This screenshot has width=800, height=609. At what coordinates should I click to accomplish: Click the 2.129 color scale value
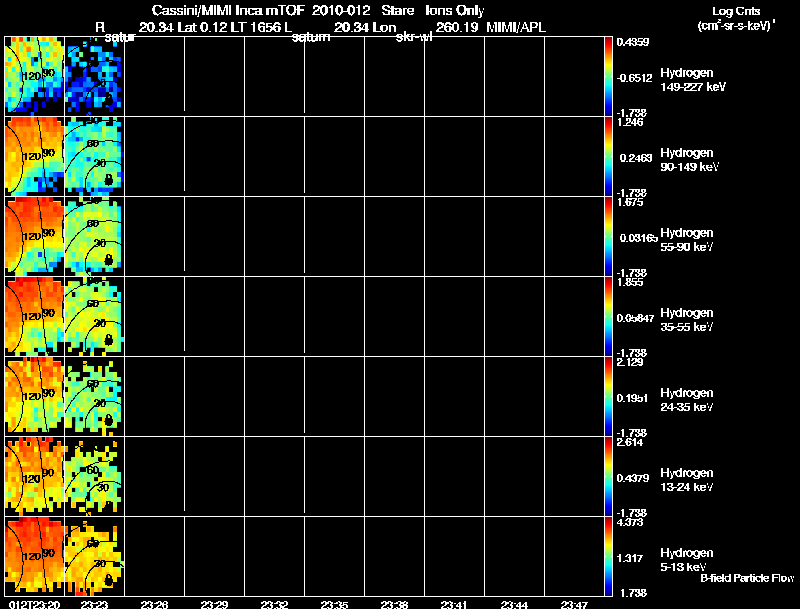pyautogui.click(x=630, y=362)
